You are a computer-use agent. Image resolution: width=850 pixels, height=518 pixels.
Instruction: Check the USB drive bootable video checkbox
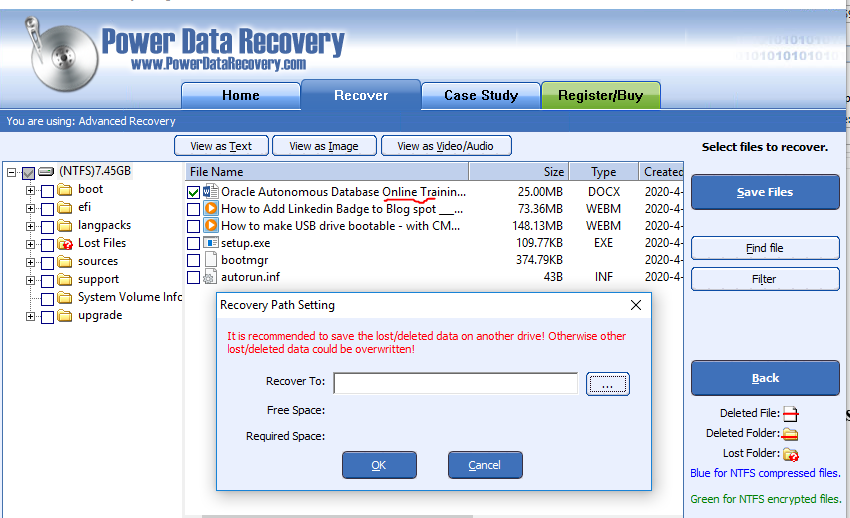tap(194, 226)
